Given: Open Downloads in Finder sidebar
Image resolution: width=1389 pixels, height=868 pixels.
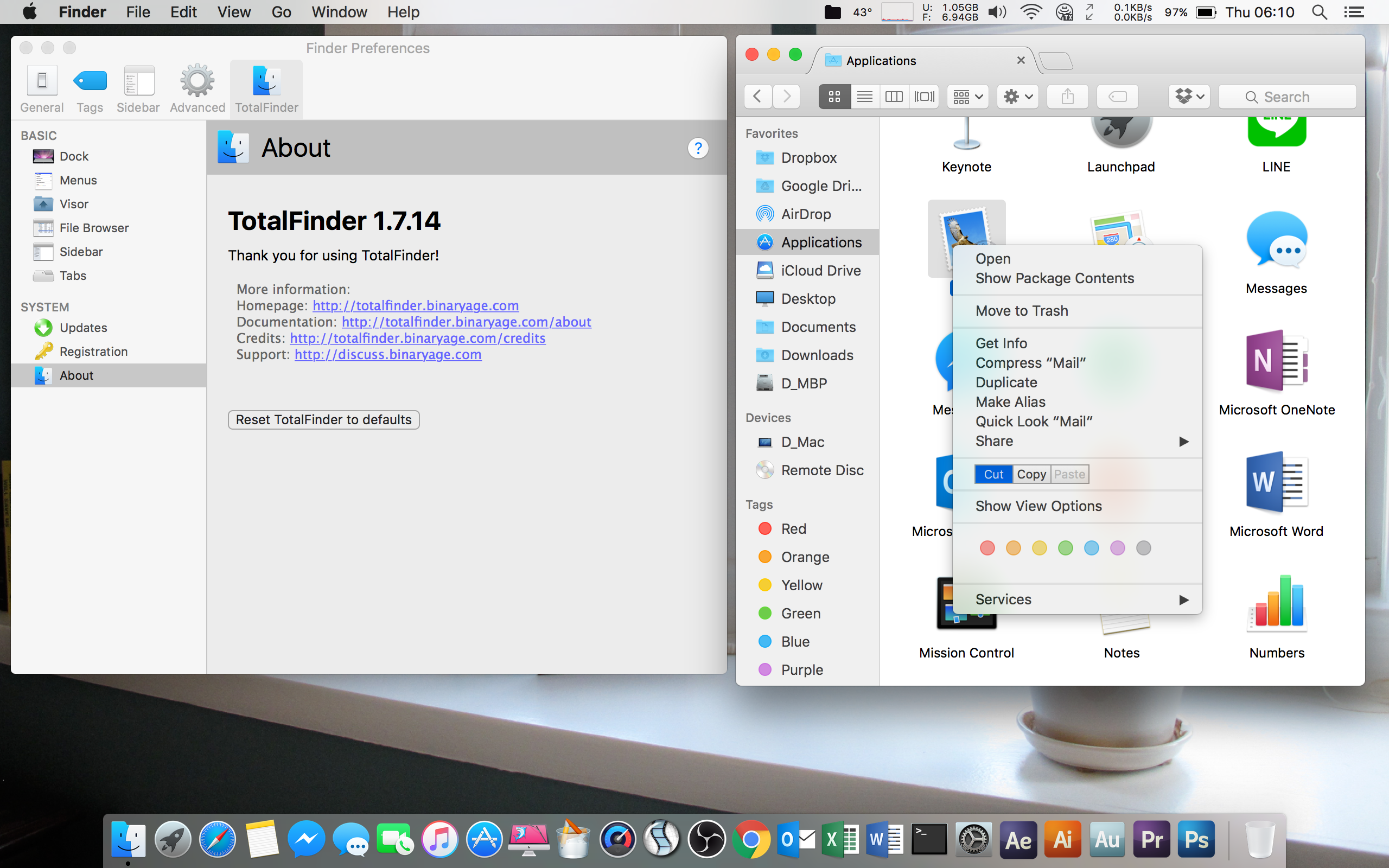Looking at the screenshot, I should tap(807, 355).
